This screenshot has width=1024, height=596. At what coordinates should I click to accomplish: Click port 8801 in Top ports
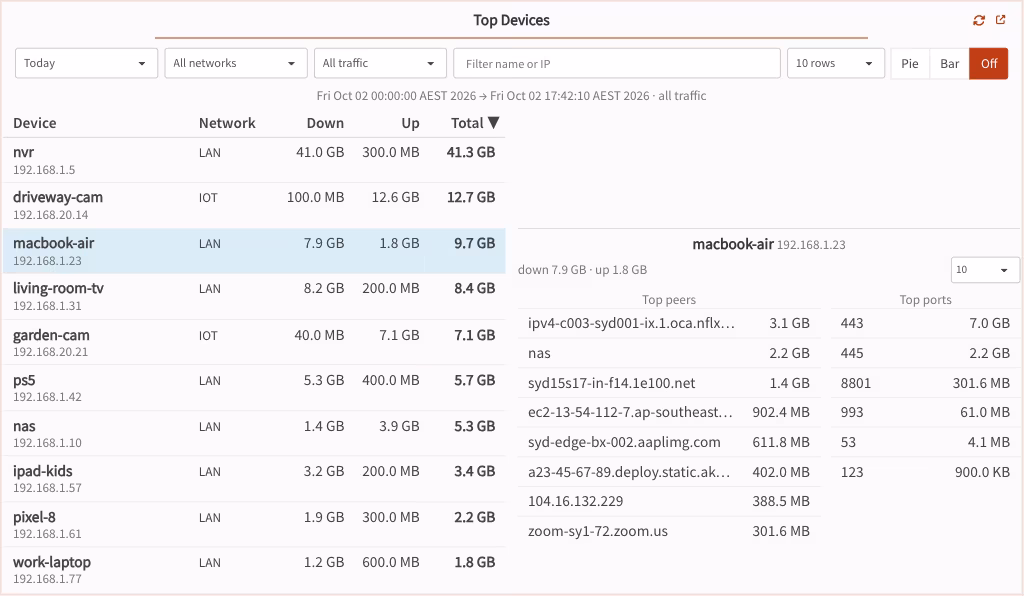point(925,383)
